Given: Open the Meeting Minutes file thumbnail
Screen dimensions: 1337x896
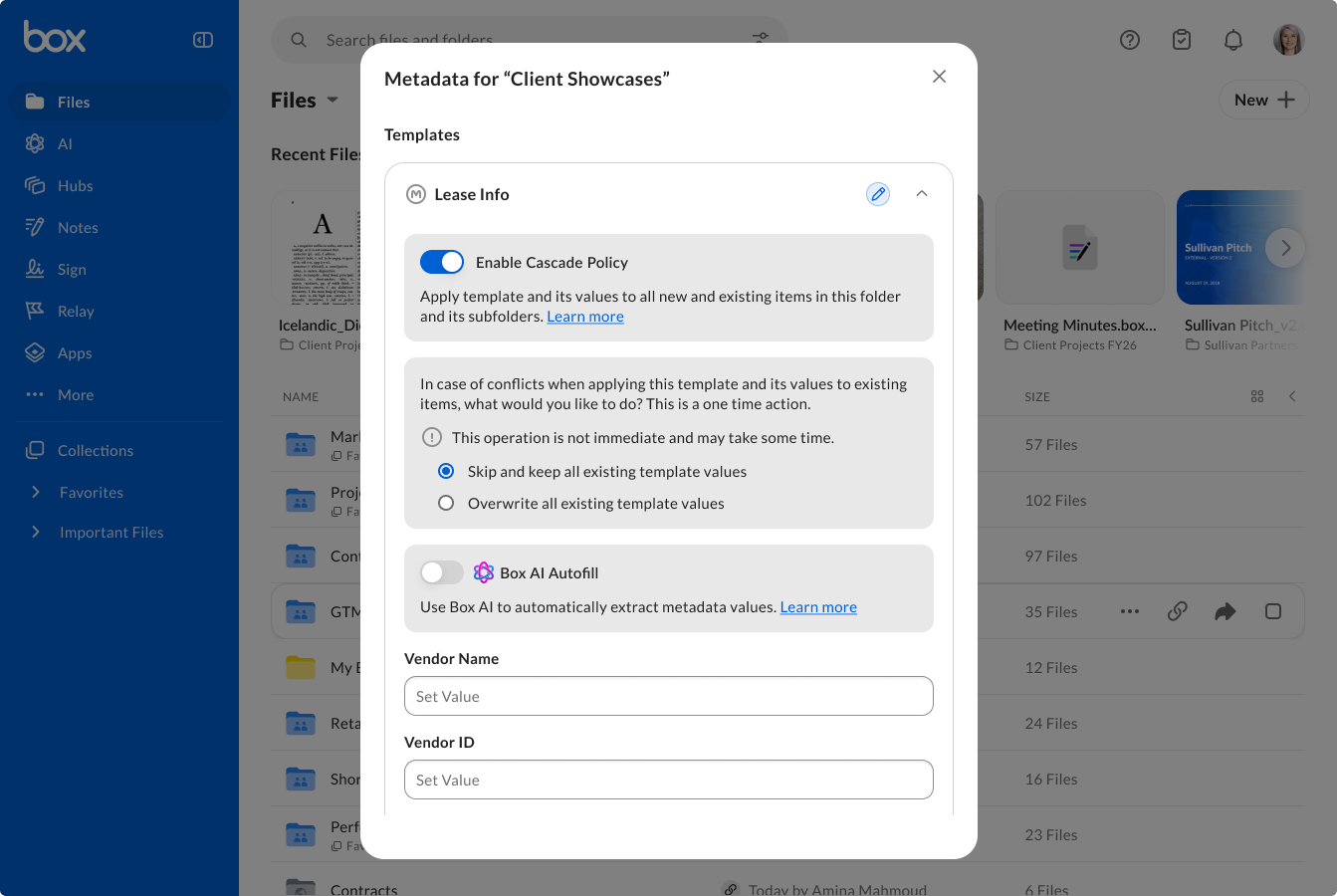Looking at the screenshot, I should [1080, 247].
